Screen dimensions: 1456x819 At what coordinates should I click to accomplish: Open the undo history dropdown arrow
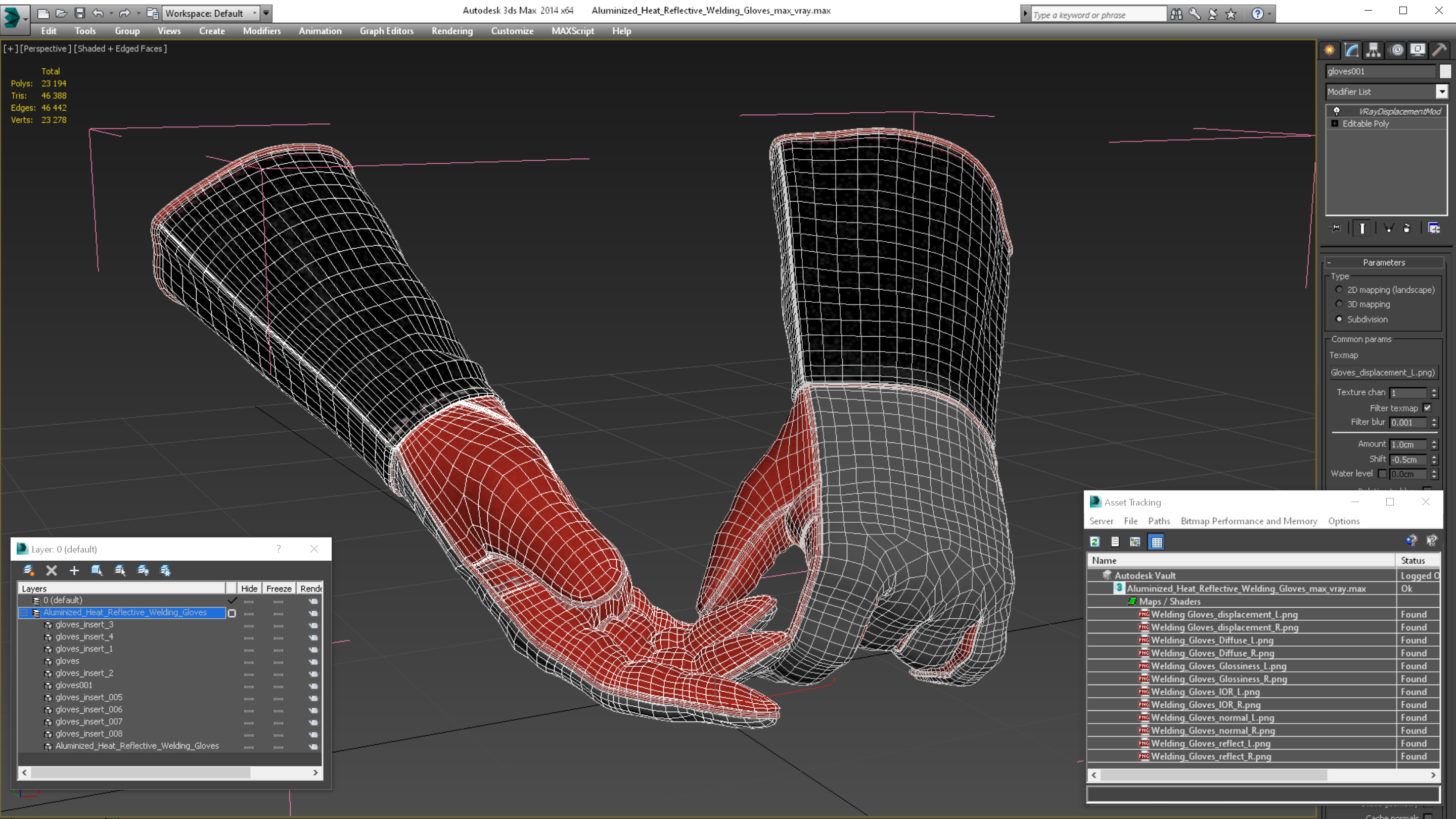[111, 13]
